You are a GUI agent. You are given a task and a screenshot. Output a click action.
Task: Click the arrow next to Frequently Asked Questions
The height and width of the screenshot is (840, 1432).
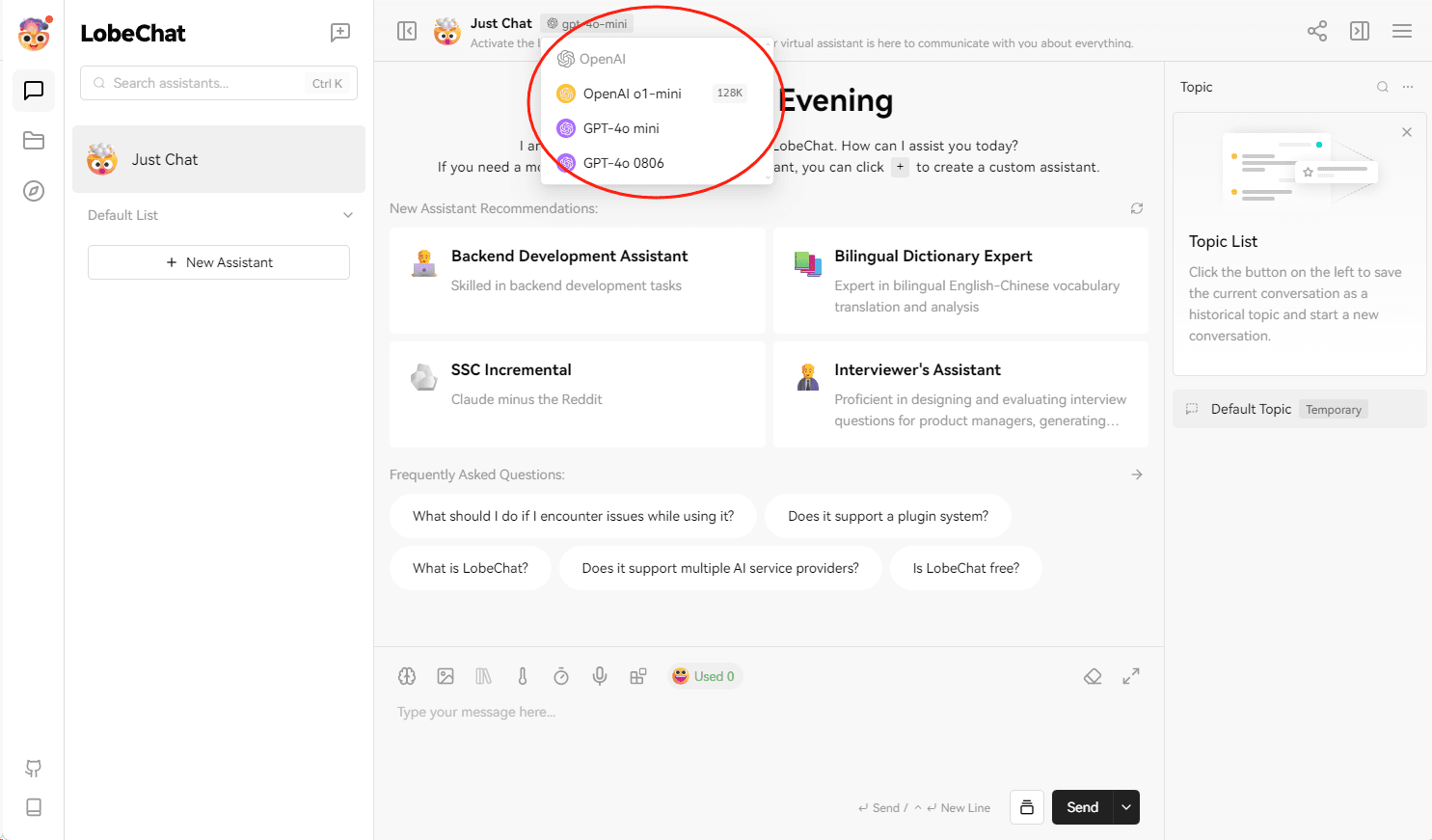click(1137, 474)
